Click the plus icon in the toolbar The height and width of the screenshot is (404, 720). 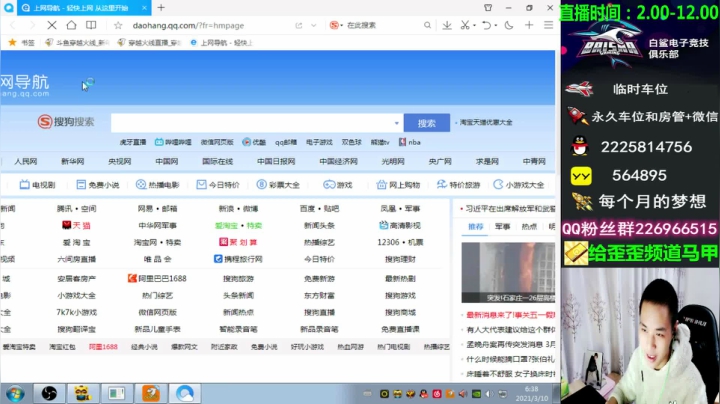tap(529, 25)
